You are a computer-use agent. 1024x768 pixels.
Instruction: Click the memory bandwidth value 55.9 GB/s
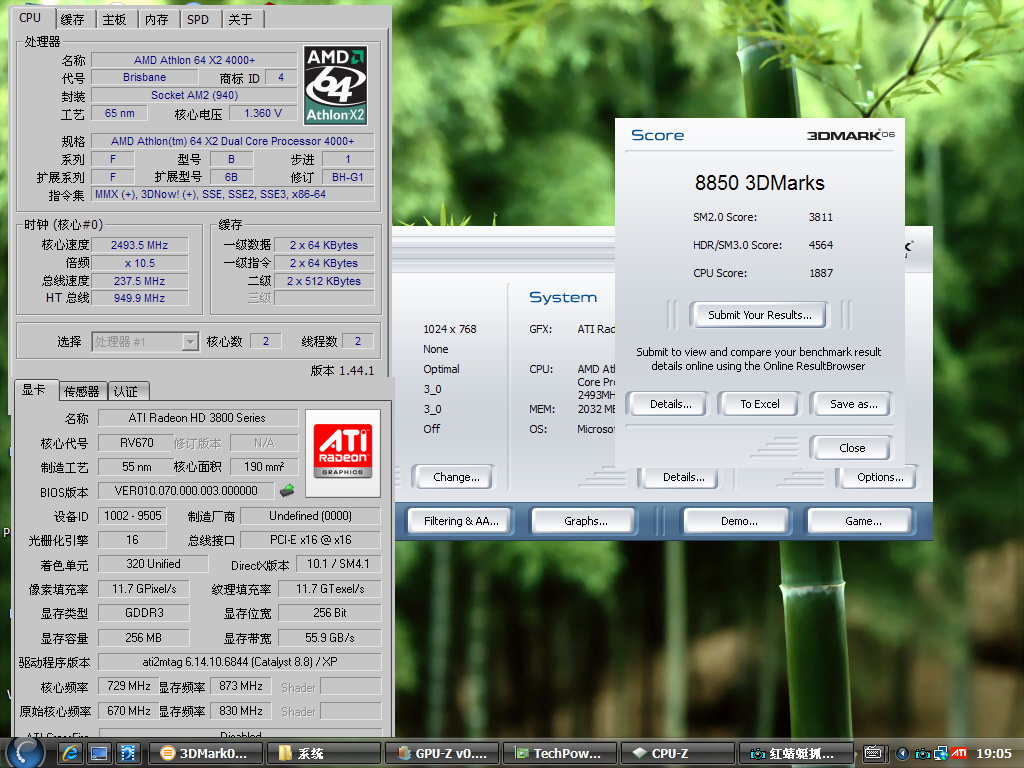[329, 637]
